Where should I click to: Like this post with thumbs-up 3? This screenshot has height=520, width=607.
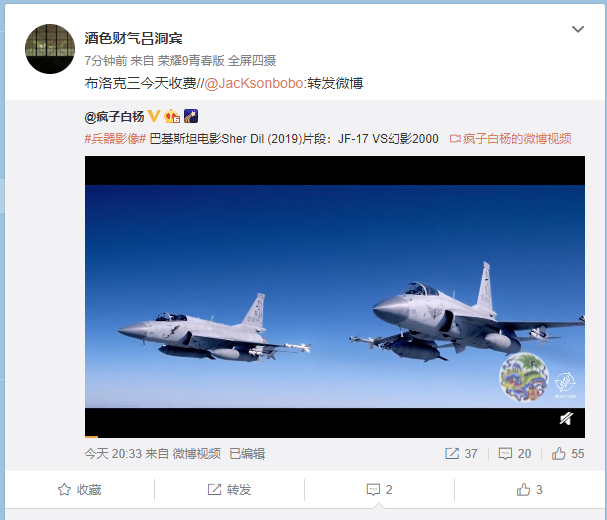529,489
